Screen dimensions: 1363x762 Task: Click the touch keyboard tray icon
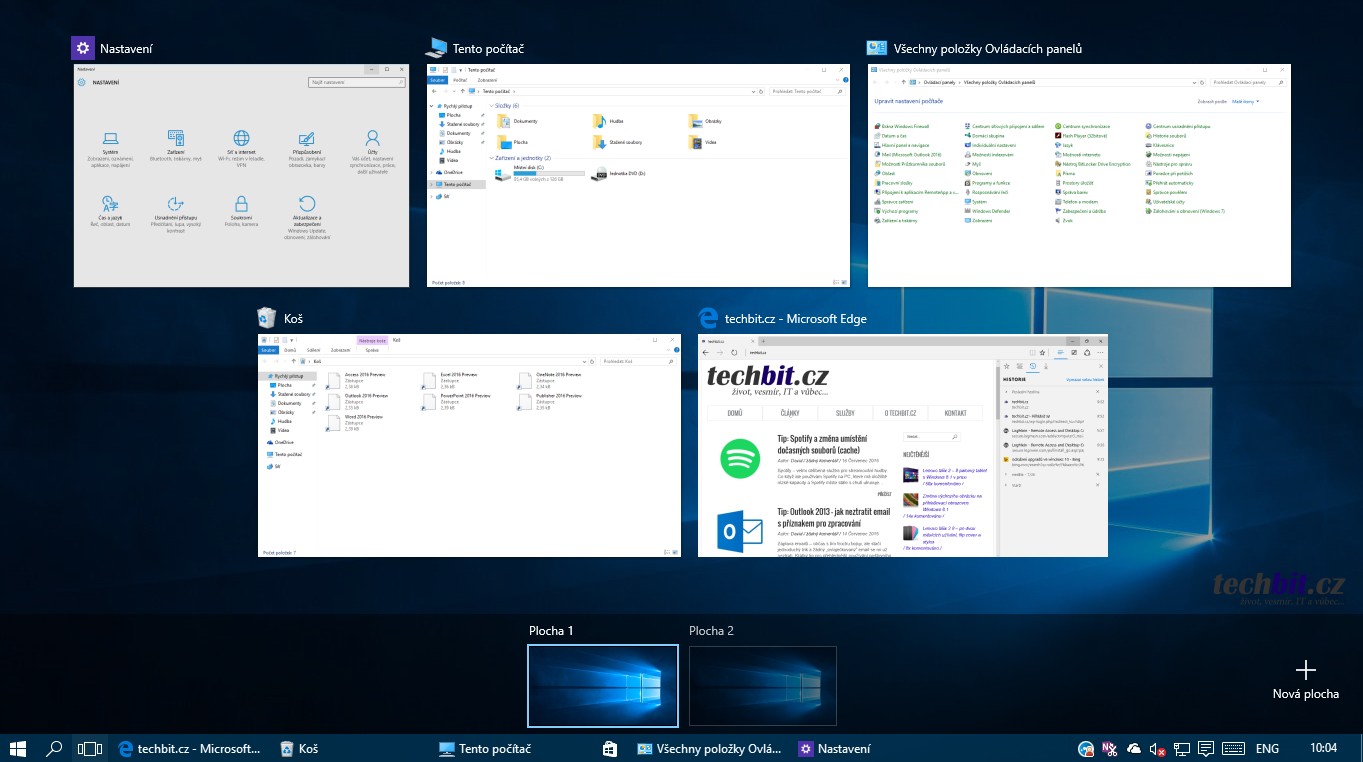pos(1232,748)
